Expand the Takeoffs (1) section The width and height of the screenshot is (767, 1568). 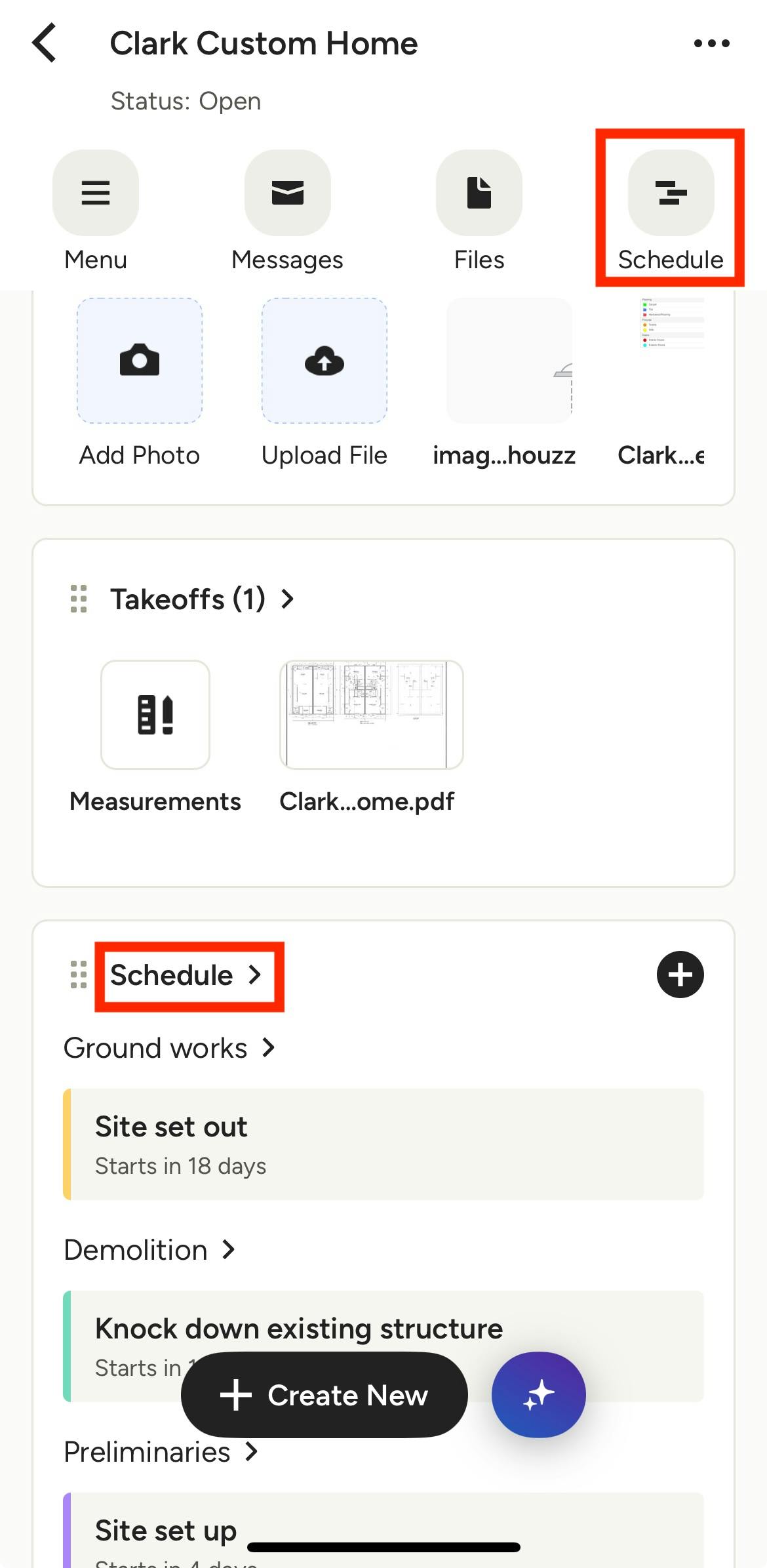(202, 599)
